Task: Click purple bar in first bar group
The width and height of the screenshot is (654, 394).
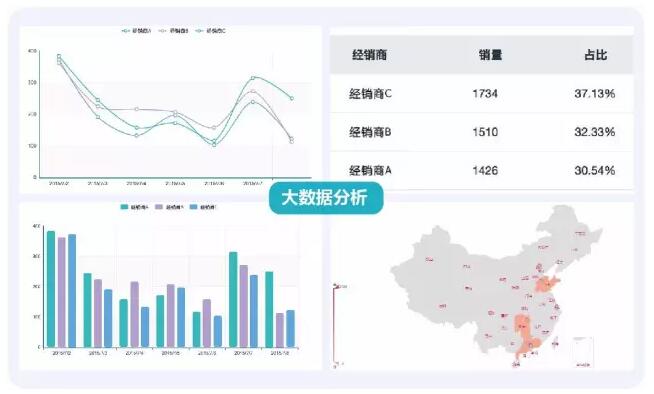Action: coord(61,292)
